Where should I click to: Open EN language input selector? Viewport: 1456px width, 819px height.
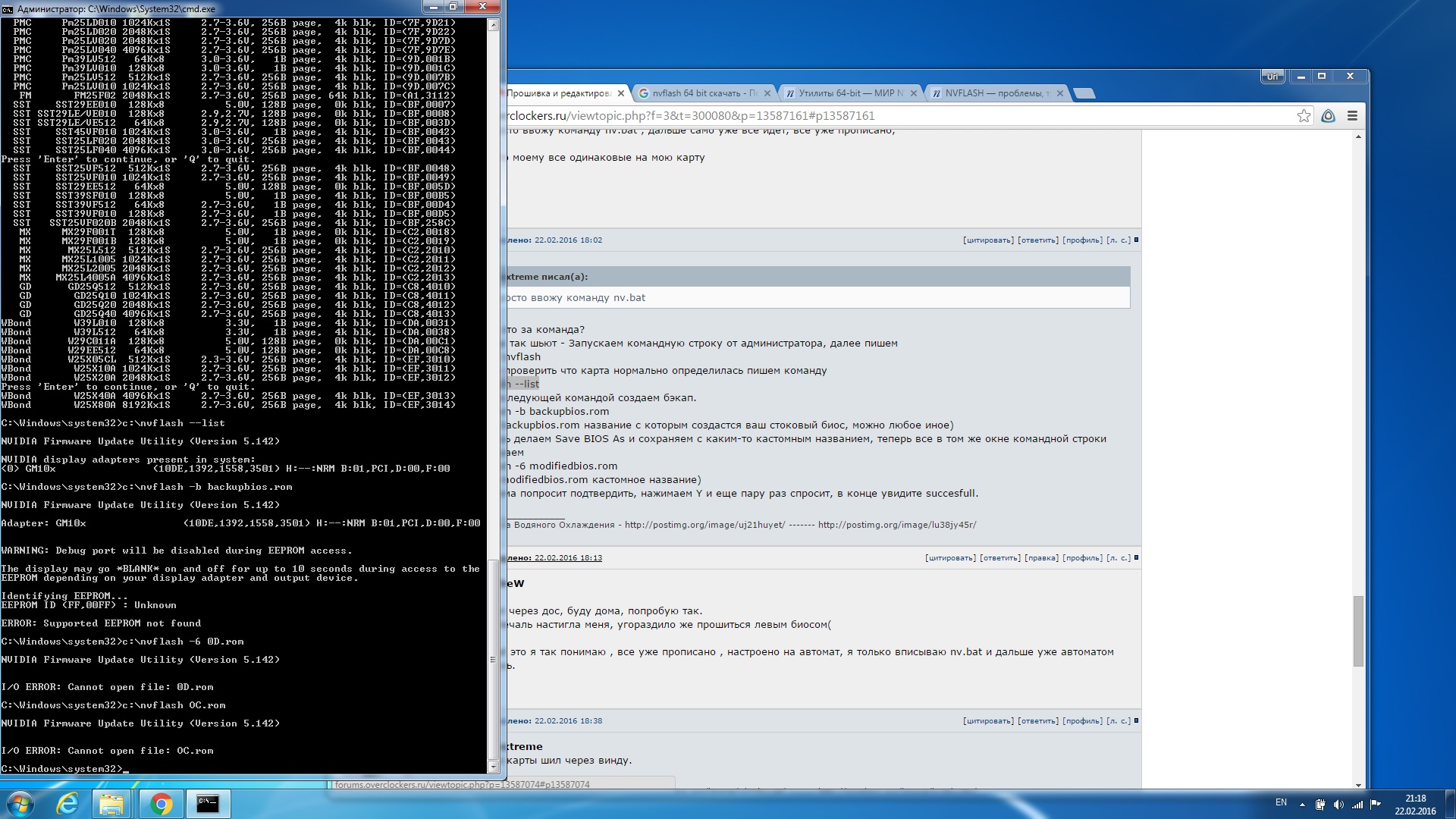(x=1281, y=802)
